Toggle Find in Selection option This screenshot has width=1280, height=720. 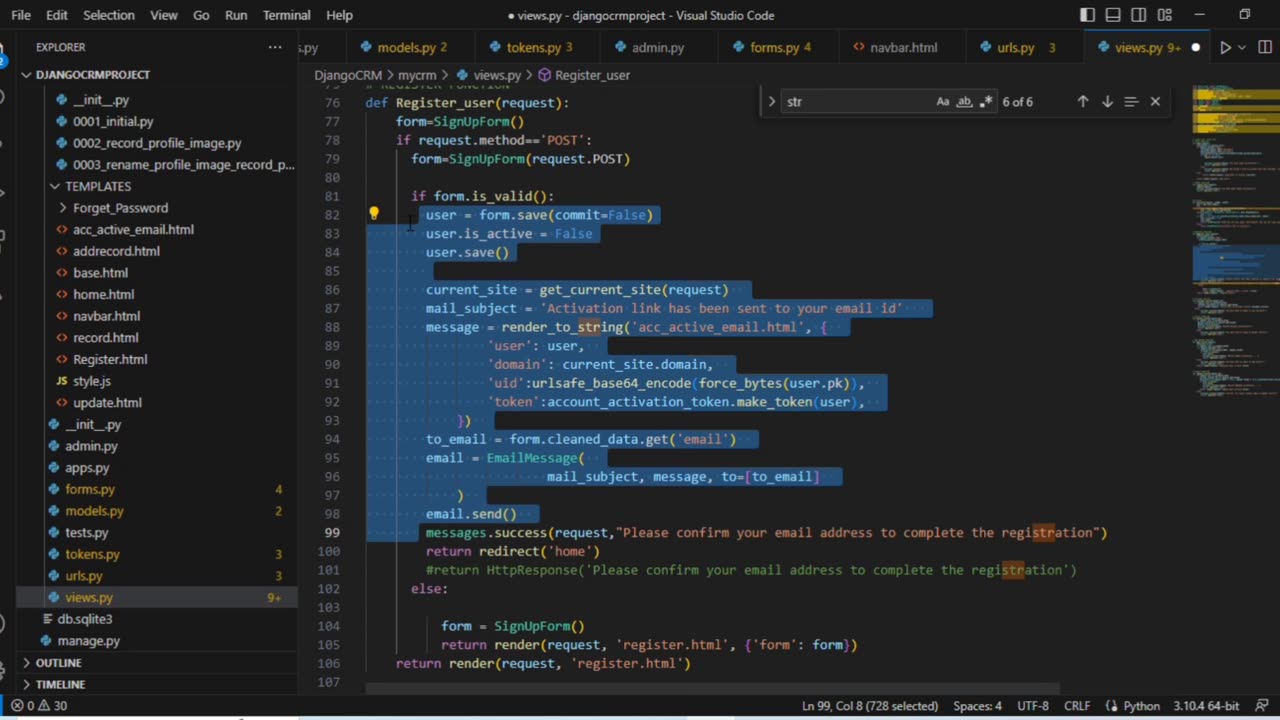coord(1131,101)
